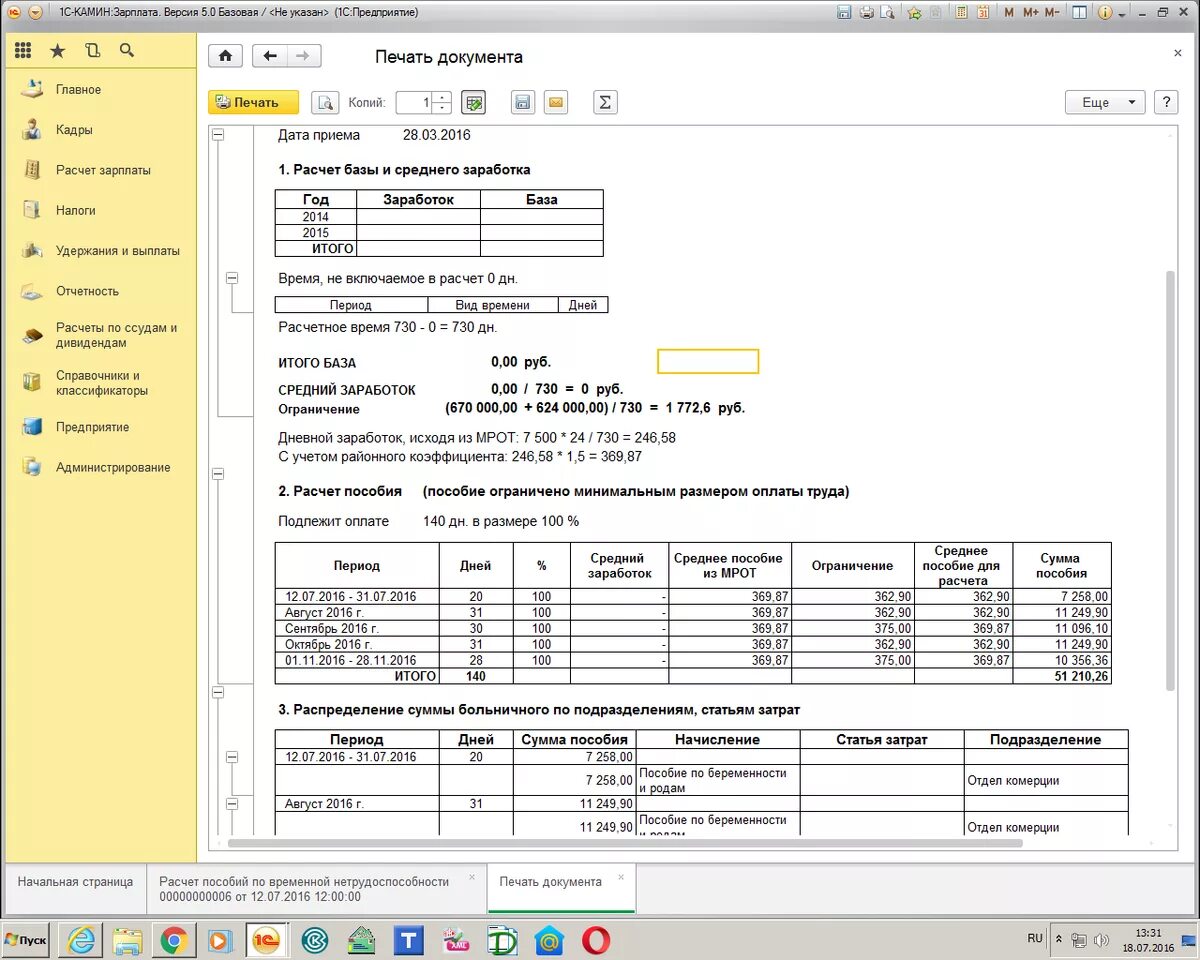
Task: Expand the dropdown arrow next to info icon
Action: (x=1122, y=14)
